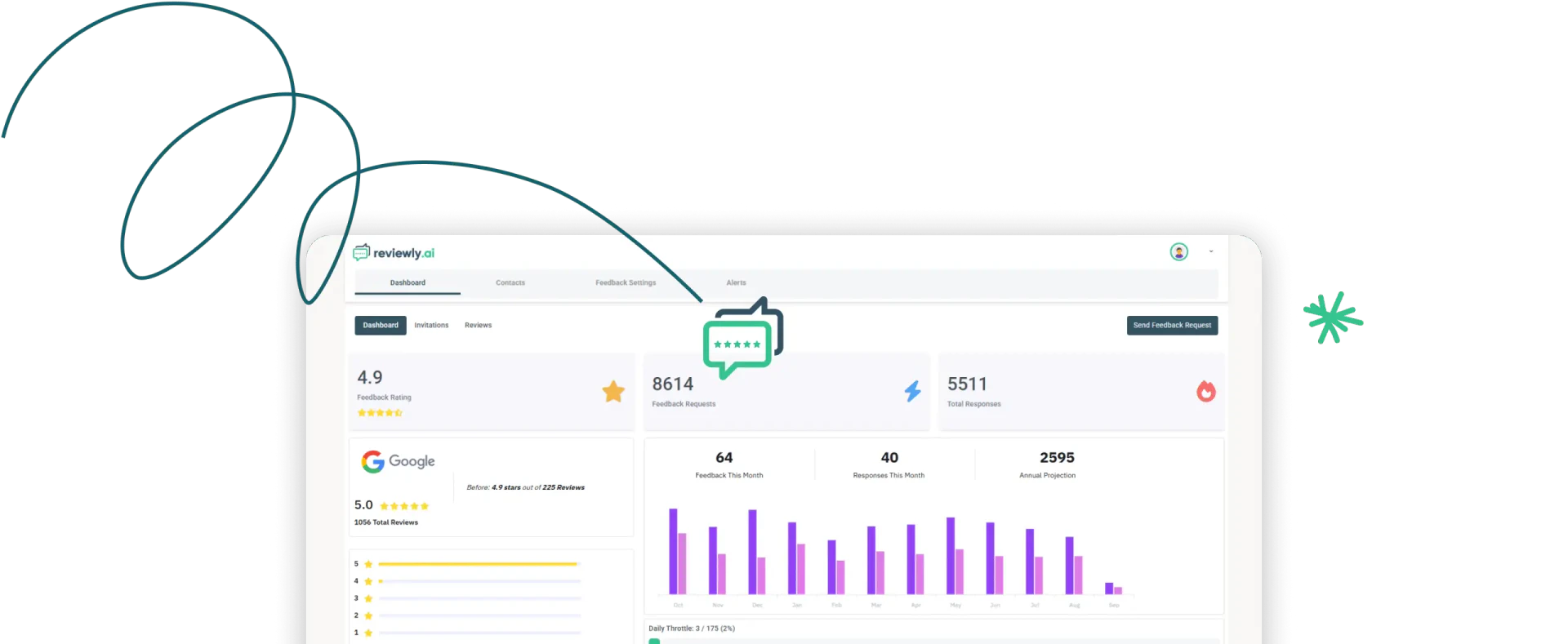Switch to the Contacts tab
1568x644 pixels.
[510, 282]
